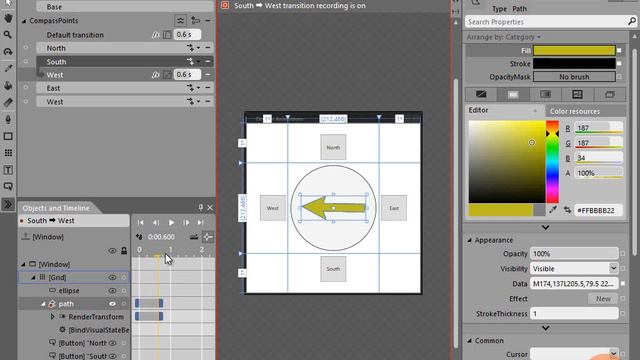Select the Button control tool
Image resolution: width=640 pixels, height=360 pixels.
click(8, 187)
